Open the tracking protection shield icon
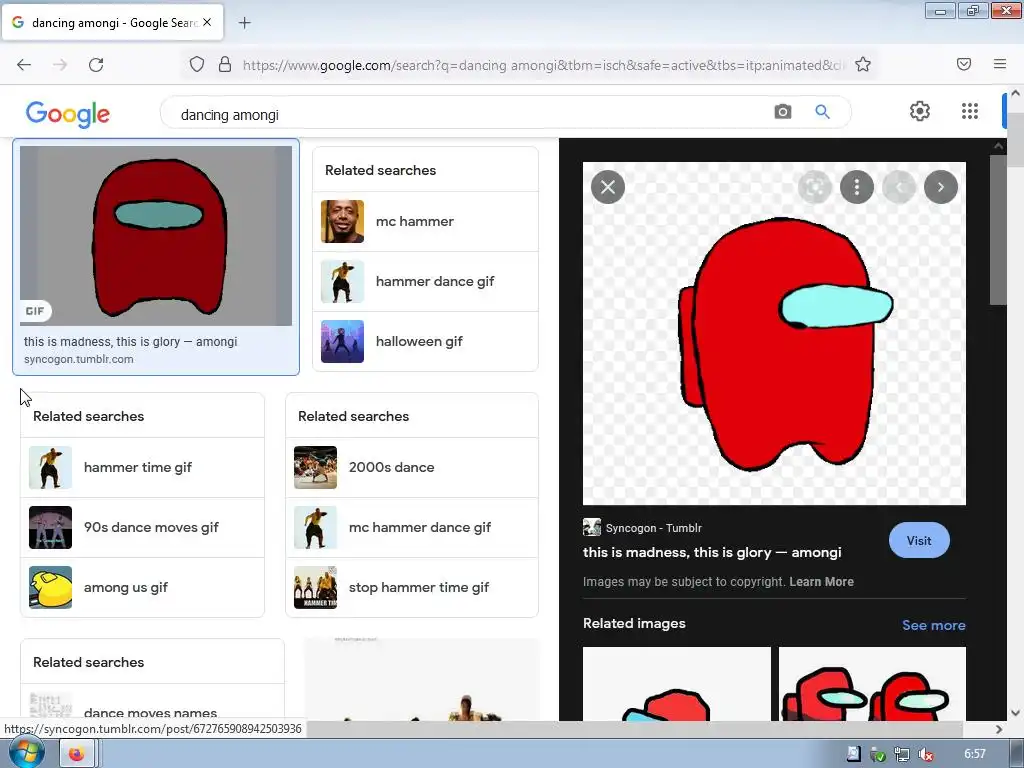The height and width of the screenshot is (768, 1024). [197, 65]
